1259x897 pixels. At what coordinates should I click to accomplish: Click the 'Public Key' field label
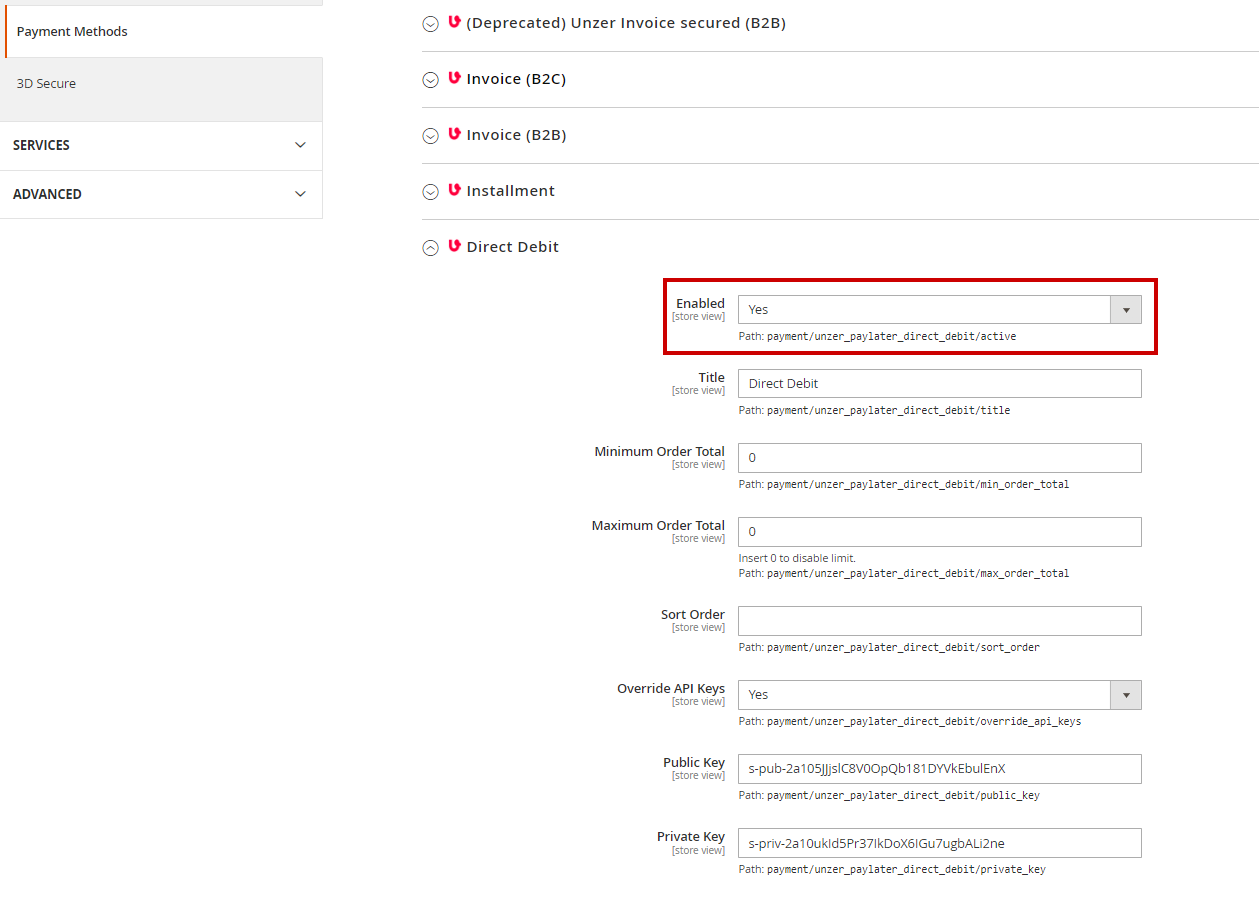tap(694, 763)
